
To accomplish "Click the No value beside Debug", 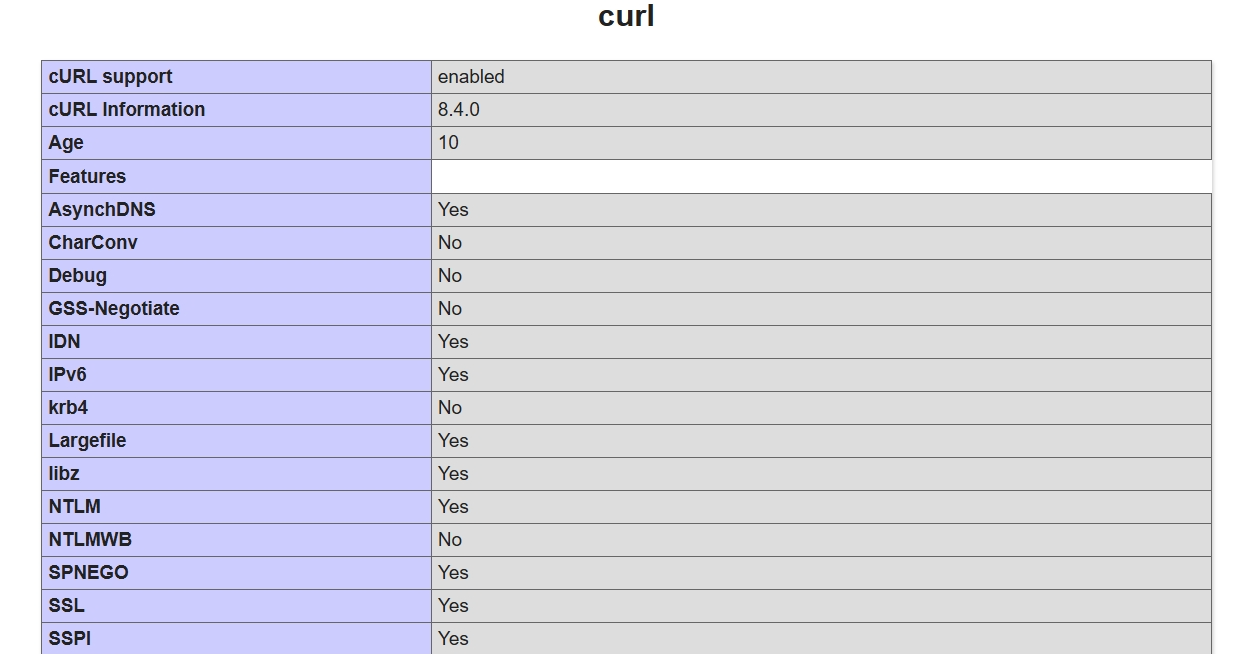I will 450,276.
